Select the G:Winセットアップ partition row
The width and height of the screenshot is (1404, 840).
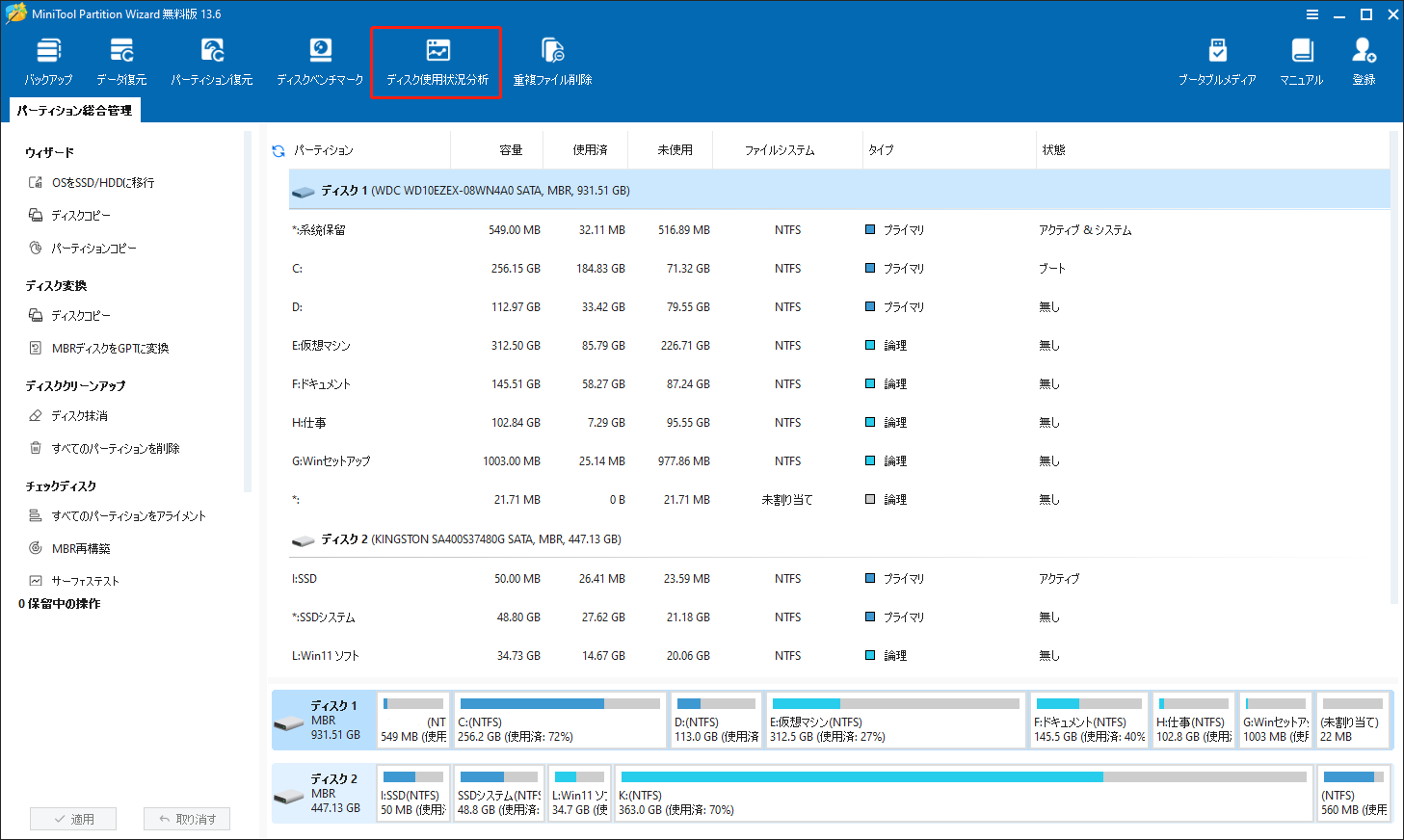coord(839,461)
